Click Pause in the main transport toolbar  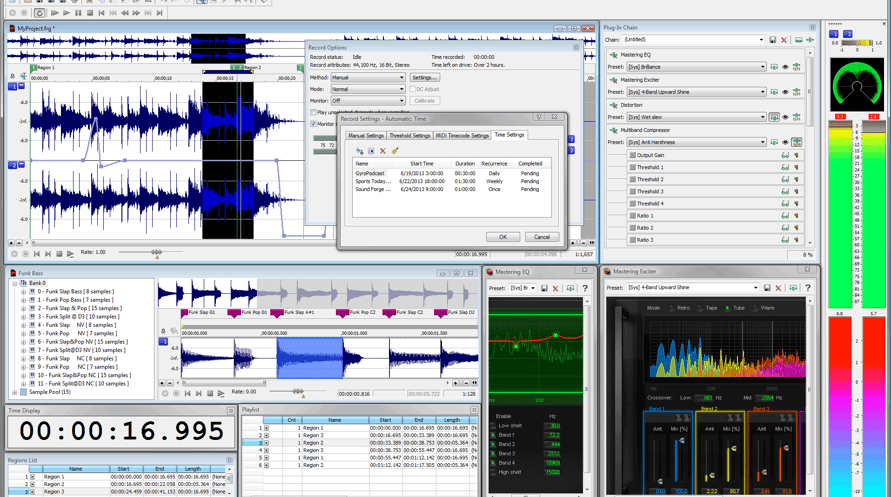tap(78, 12)
